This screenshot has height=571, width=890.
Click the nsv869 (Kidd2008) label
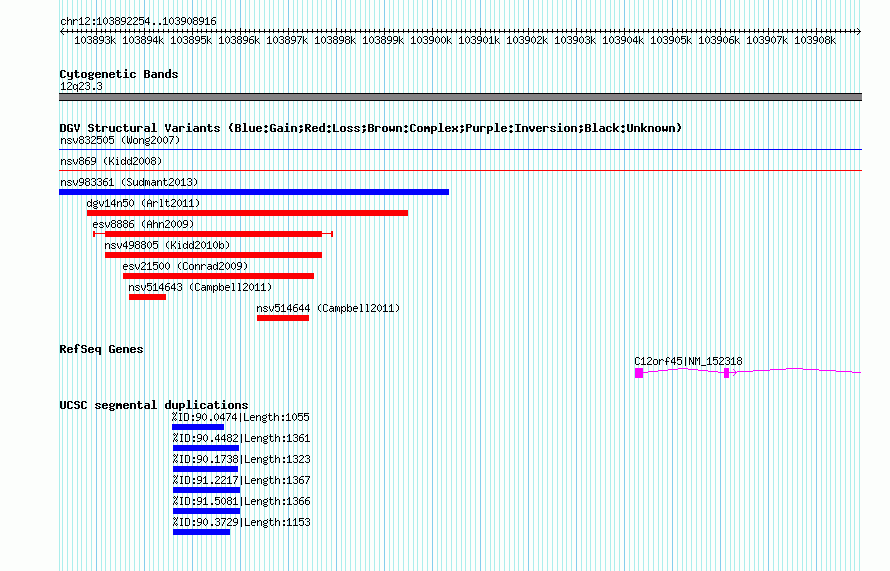pos(111,161)
